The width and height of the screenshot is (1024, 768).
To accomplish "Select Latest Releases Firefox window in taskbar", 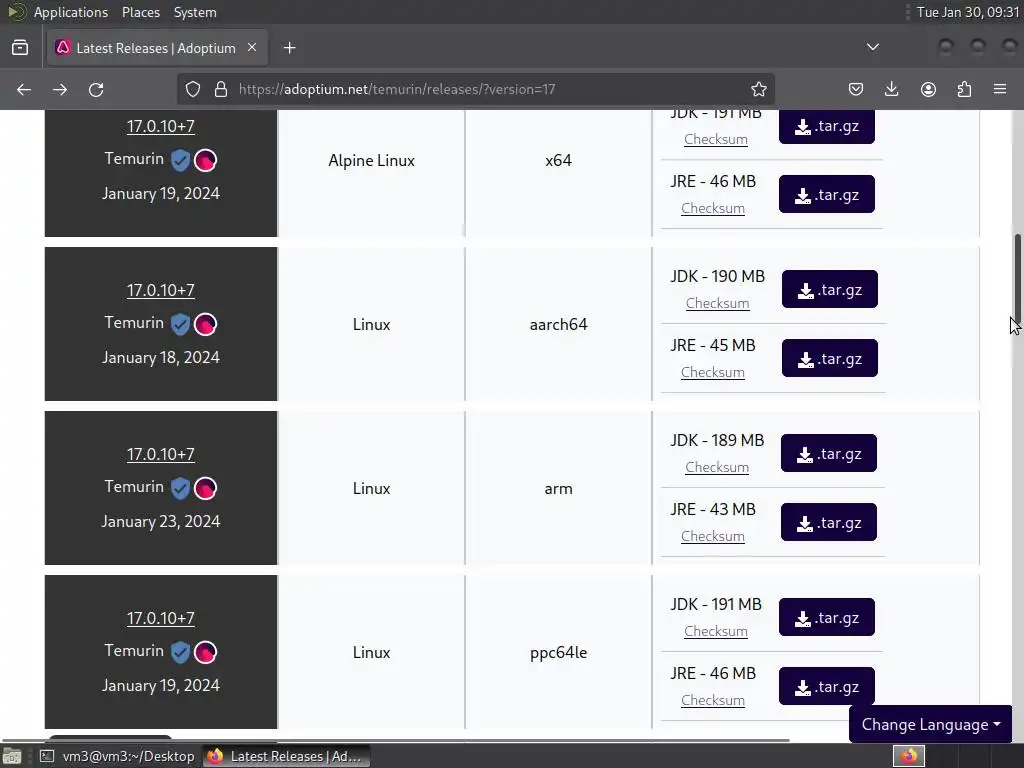I will (286, 756).
